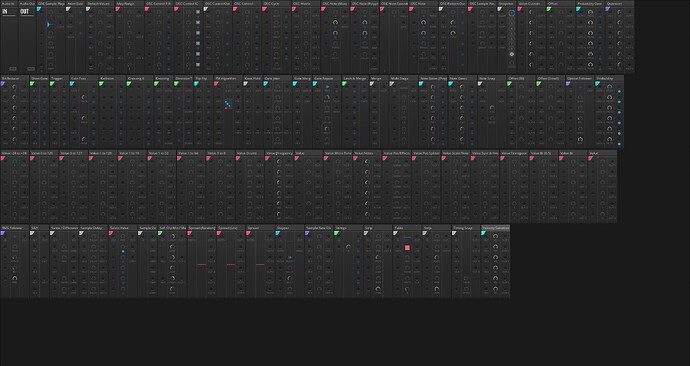Click the Offset module green corner icon

point(549,9)
